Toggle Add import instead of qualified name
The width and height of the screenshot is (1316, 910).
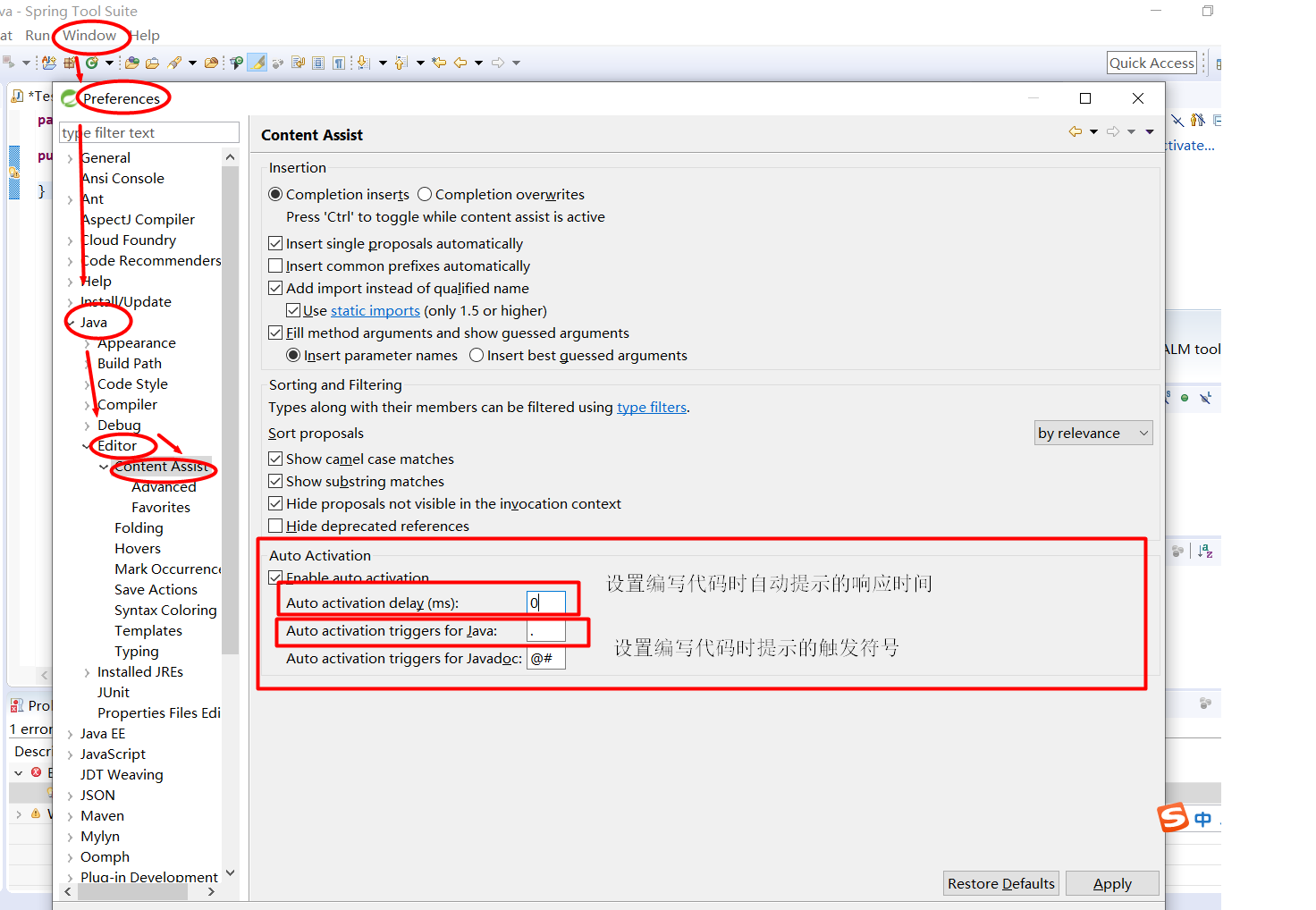click(275, 288)
